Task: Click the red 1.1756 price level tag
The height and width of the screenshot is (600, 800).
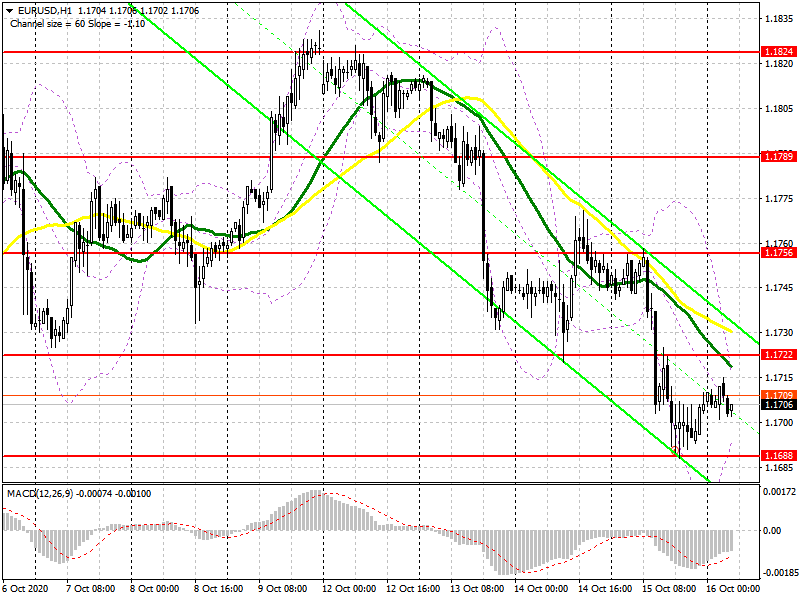Action: tap(778, 253)
